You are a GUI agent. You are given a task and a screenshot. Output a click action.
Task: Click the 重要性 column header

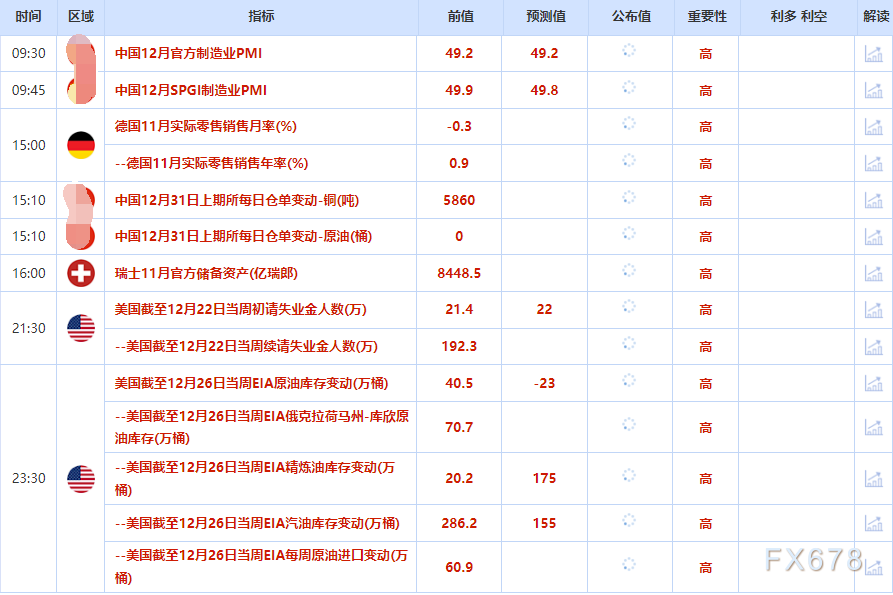702,16
